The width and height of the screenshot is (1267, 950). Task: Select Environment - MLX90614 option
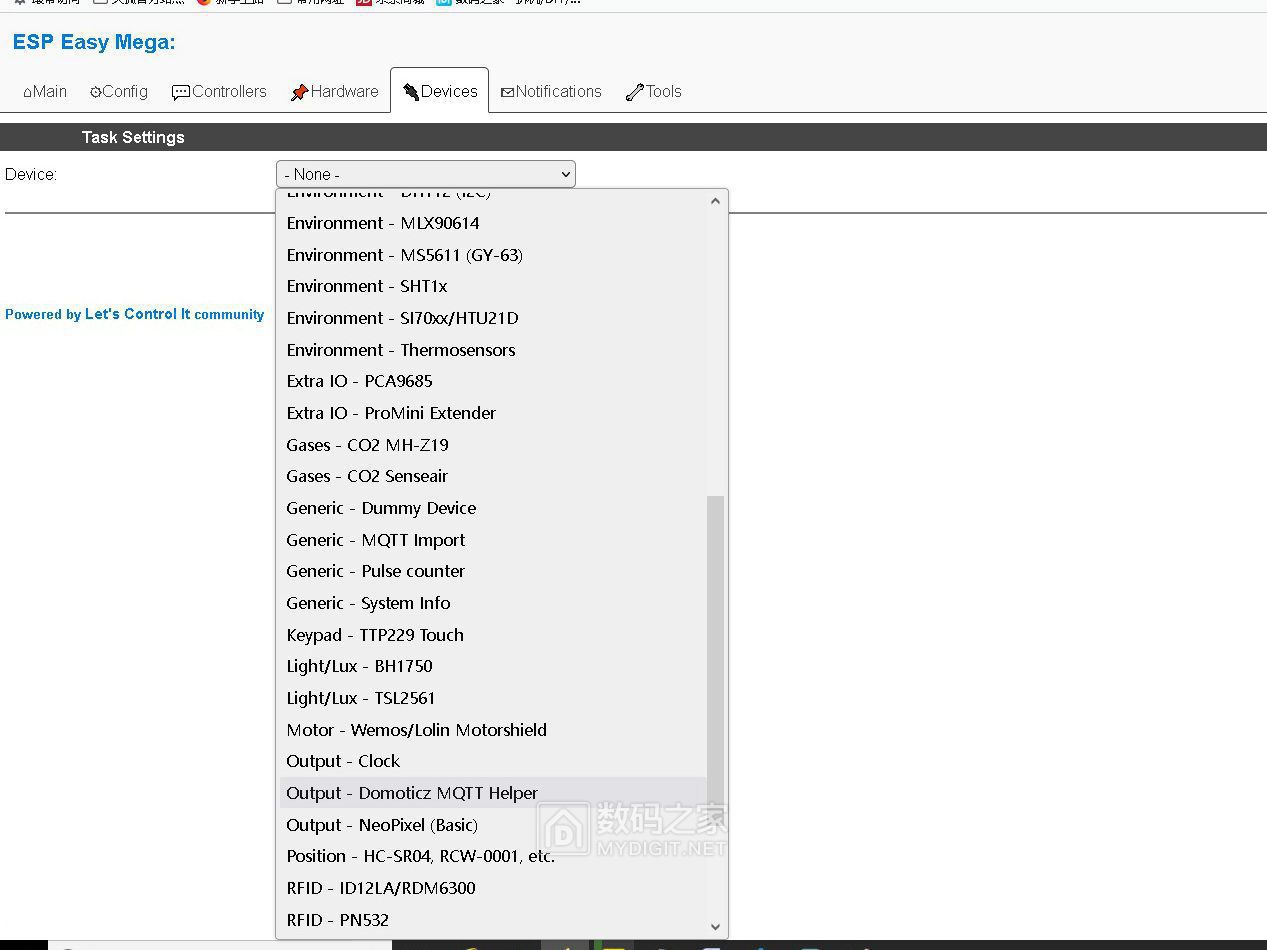[383, 223]
